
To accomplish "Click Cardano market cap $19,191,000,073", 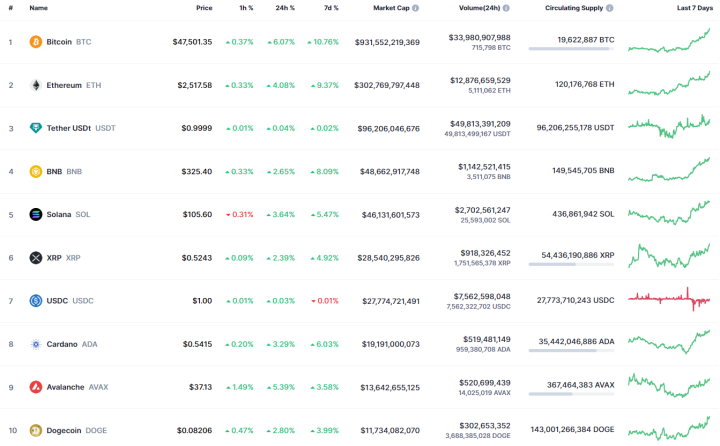I will coord(390,344).
